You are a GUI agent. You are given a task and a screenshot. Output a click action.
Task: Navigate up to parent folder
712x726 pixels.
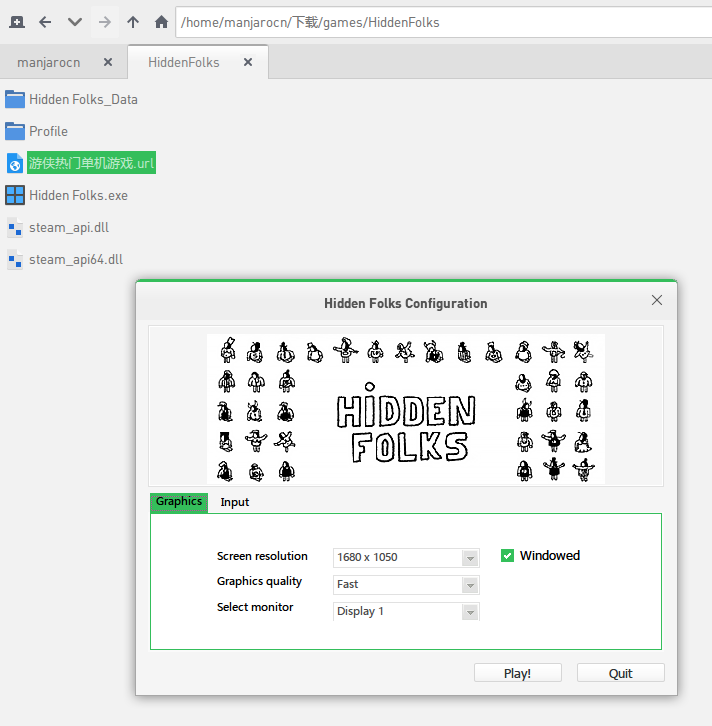point(133,22)
